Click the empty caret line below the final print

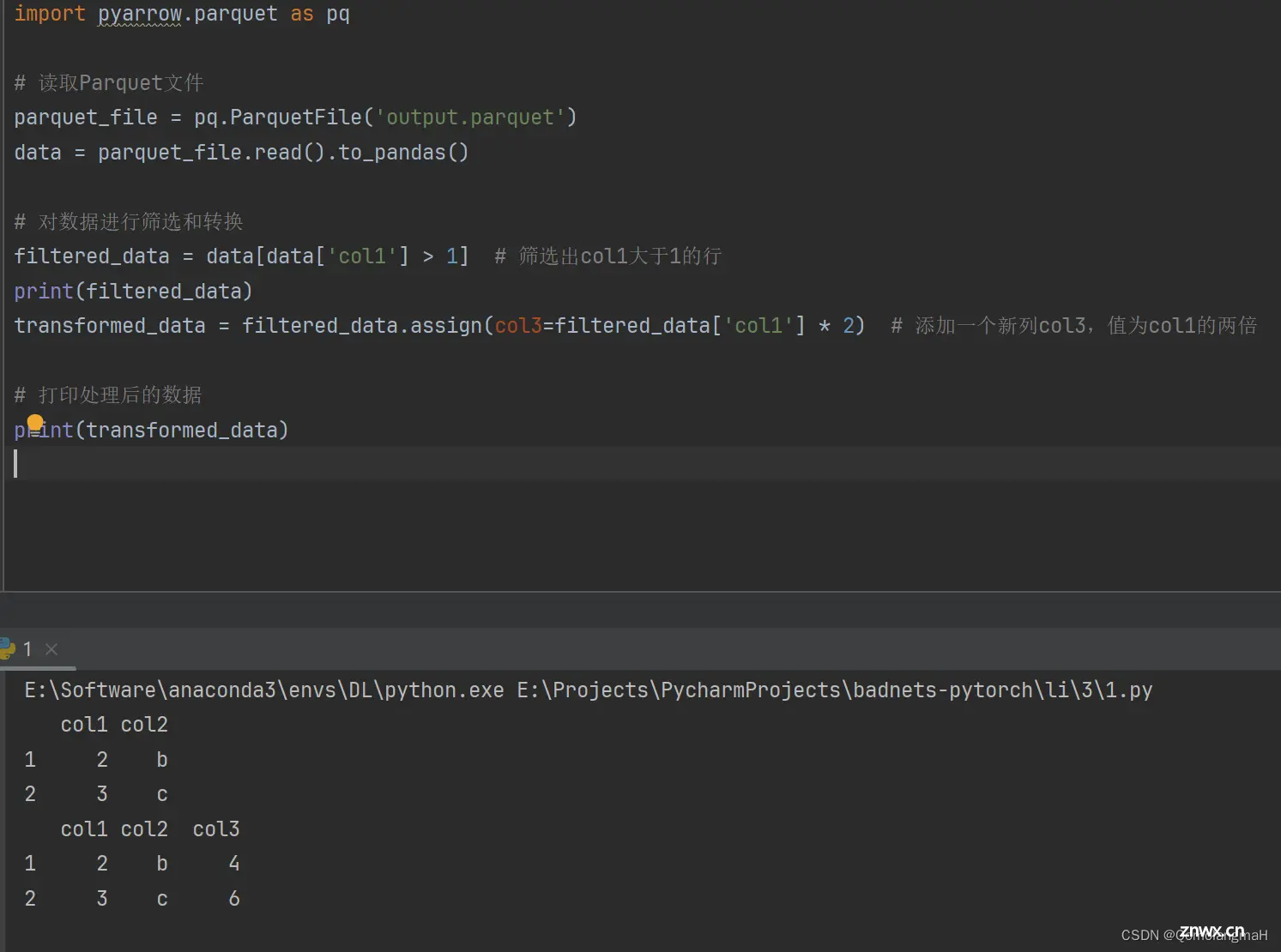click(640, 463)
